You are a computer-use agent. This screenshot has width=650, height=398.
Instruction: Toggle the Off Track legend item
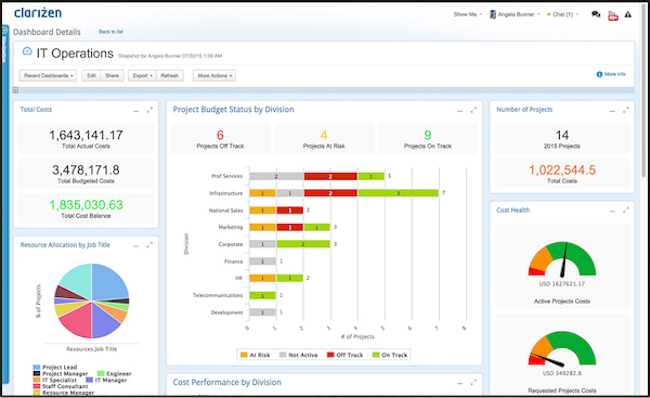[x=345, y=355]
